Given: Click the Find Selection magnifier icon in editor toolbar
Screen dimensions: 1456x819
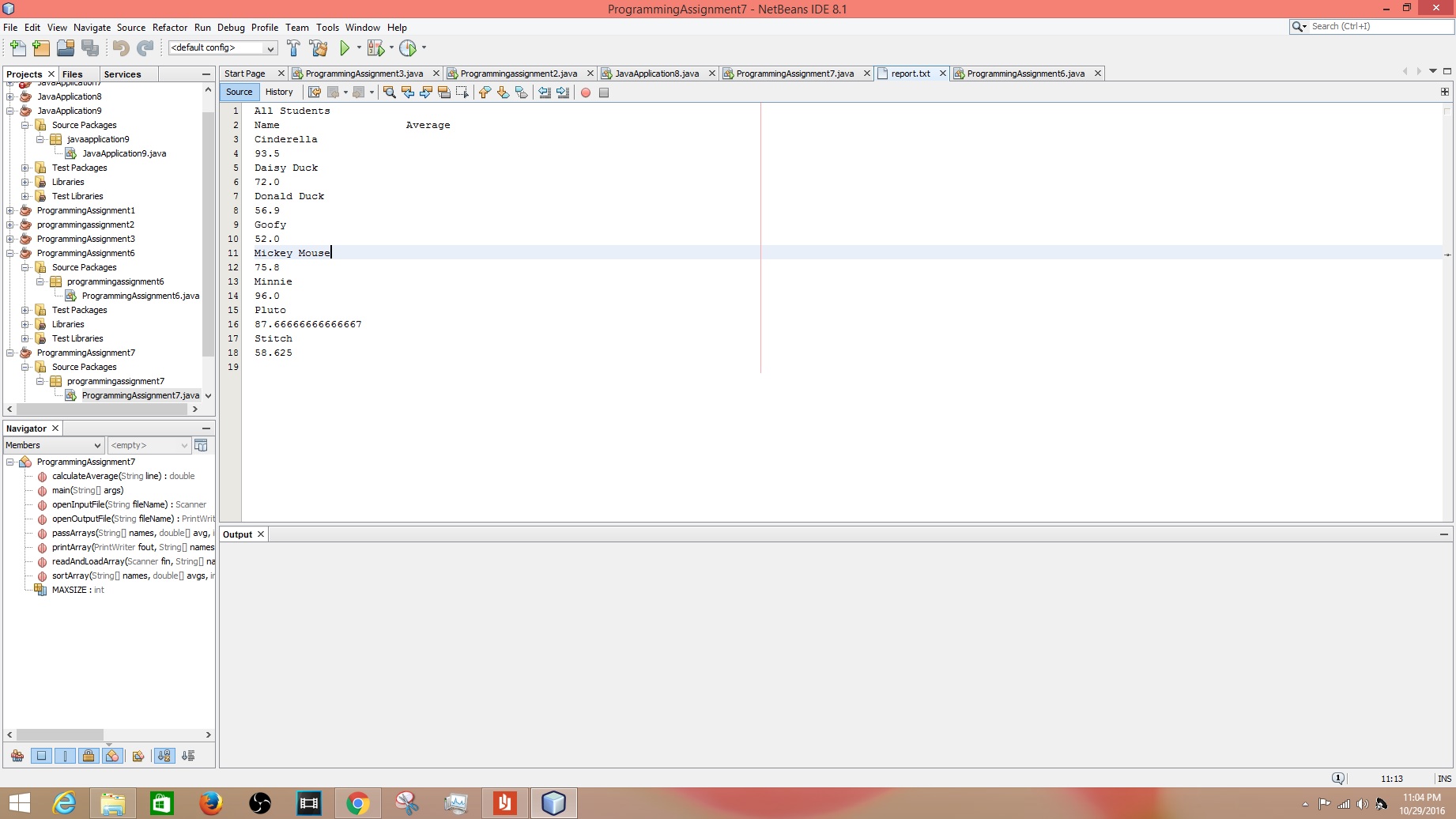Looking at the screenshot, I should tap(390, 92).
